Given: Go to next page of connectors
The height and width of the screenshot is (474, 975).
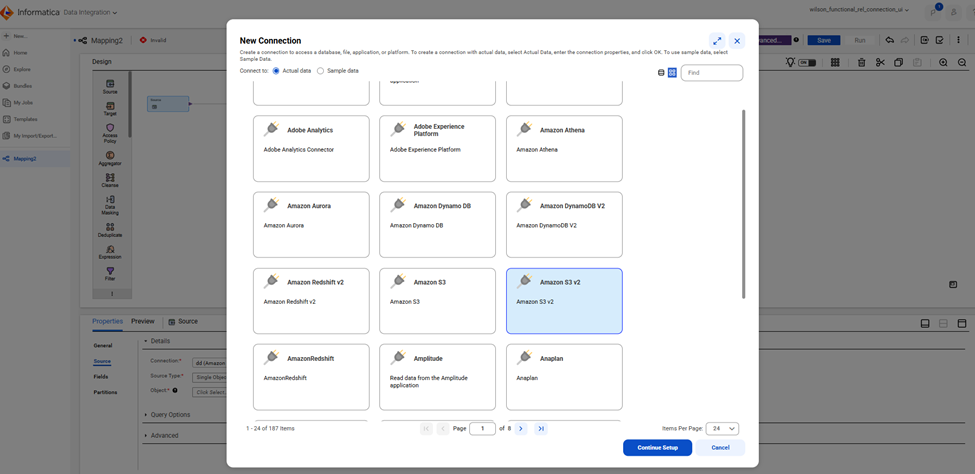Looking at the screenshot, I should click(x=521, y=429).
